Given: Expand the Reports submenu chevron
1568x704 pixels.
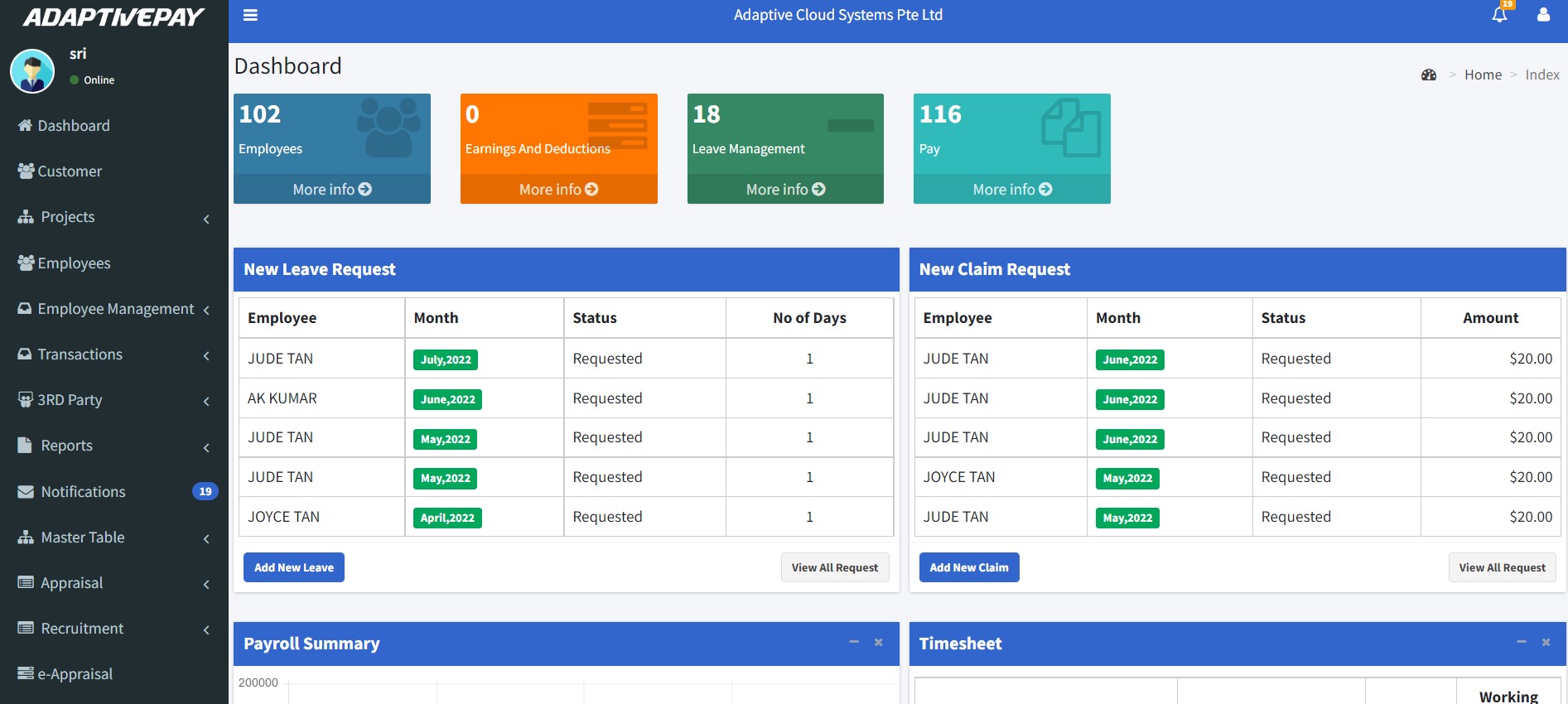Looking at the screenshot, I should click(206, 447).
